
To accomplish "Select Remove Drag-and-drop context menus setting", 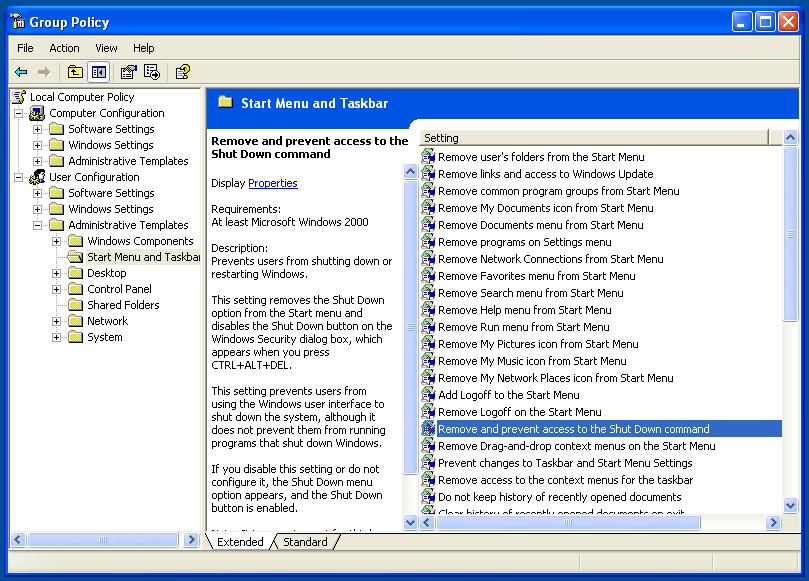I will (x=576, y=446).
